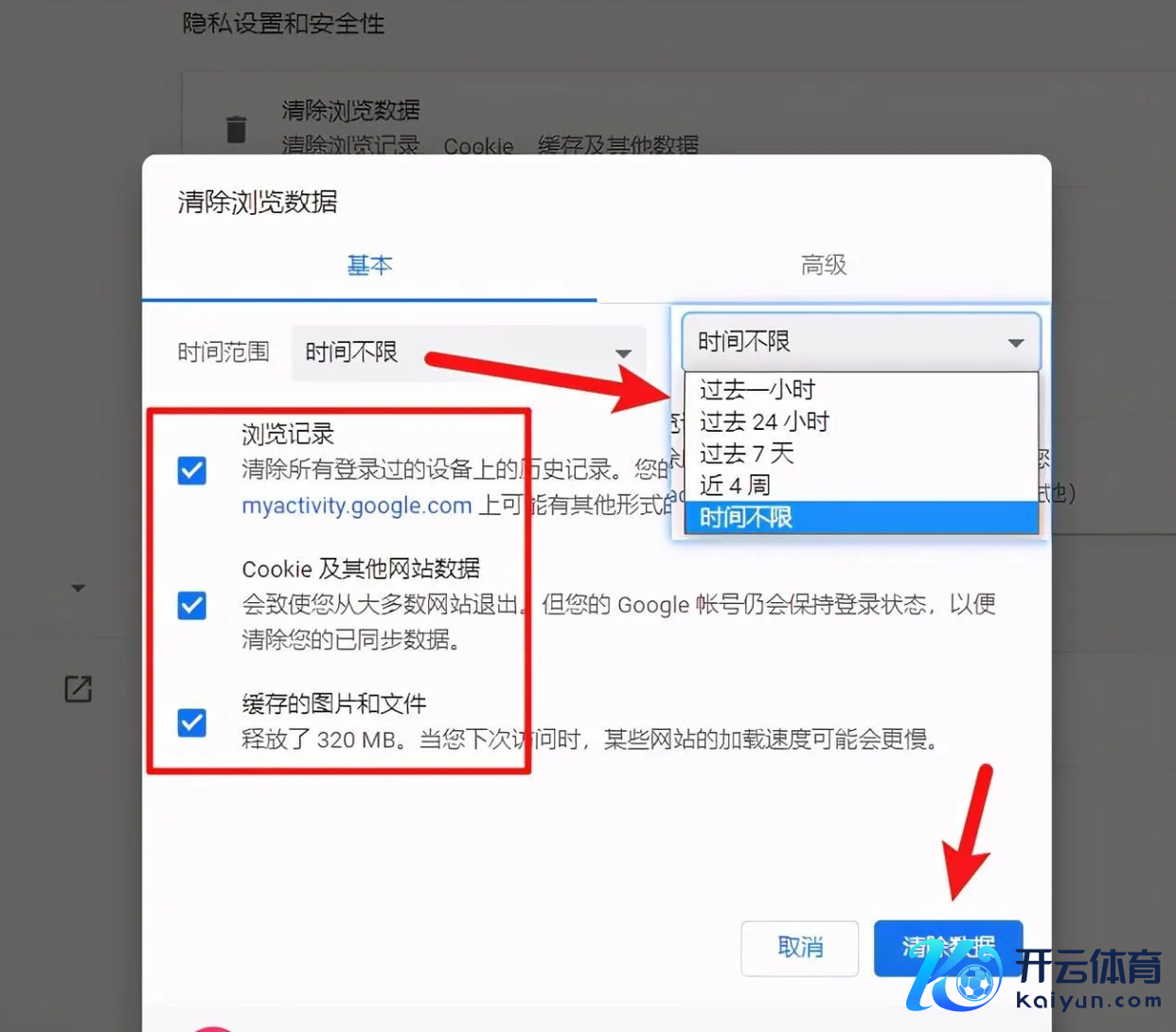The width and height of the screenshot is (1176, 1032).
Task: Switch to the 高级 tab
Action: (824, 265)
